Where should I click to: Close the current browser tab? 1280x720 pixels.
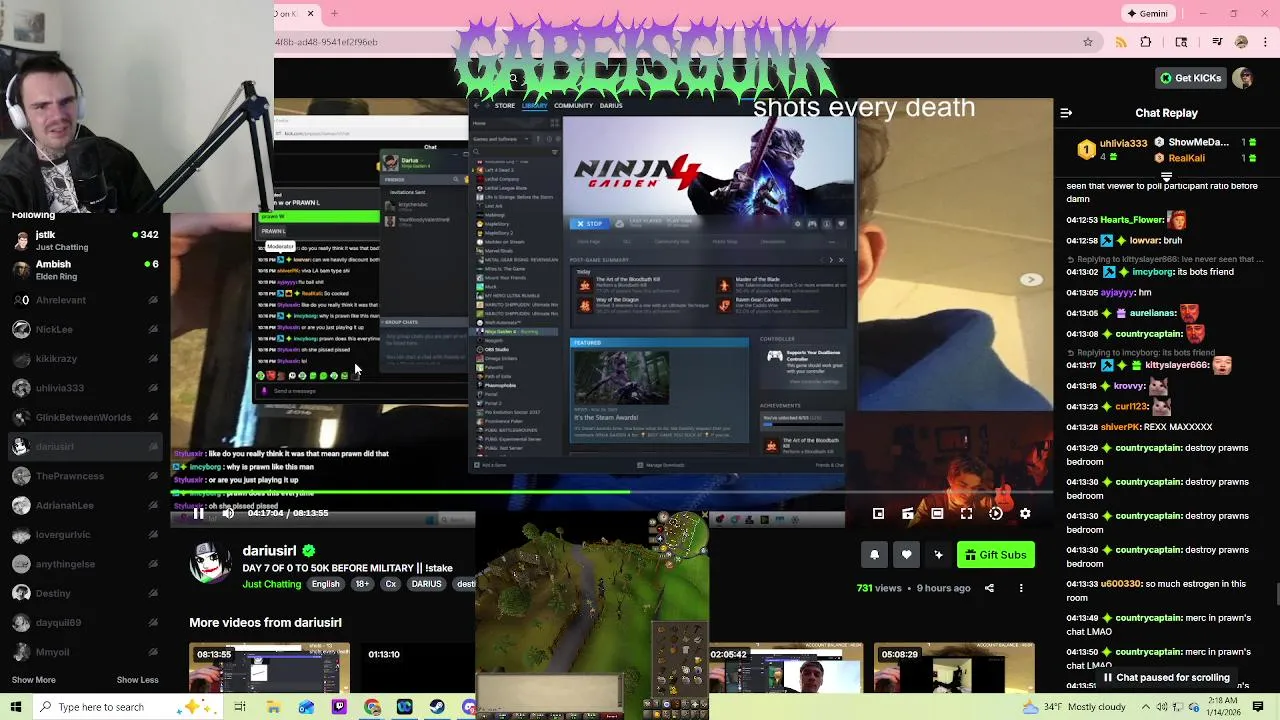point(310,13)
